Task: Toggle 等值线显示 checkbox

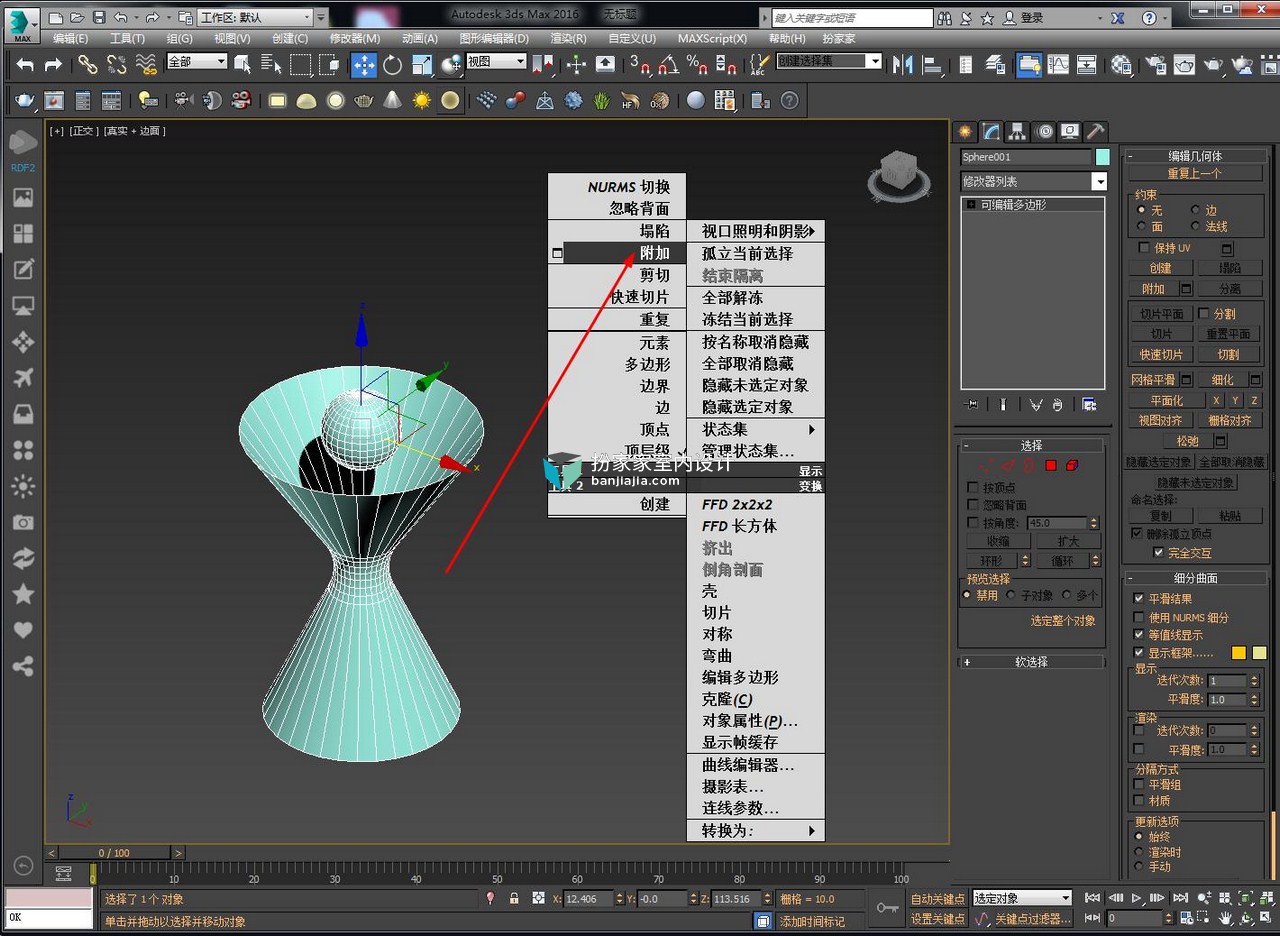Action: pos(1139,635)
